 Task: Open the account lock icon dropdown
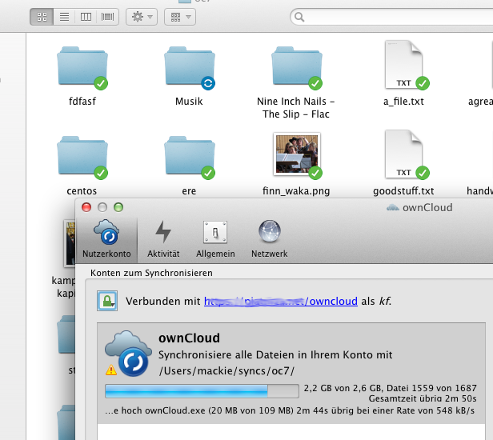[x=107, y=301]
